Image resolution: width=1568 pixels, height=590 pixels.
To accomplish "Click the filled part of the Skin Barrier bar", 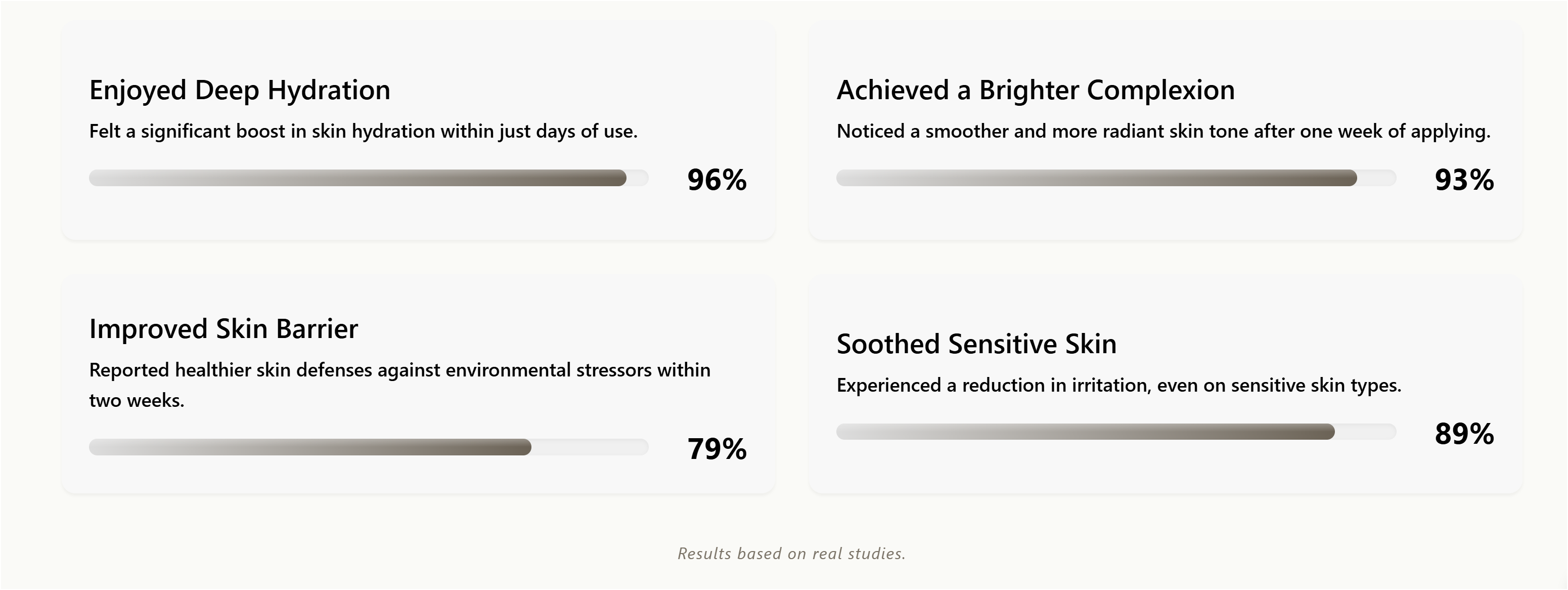I will [310, 447].
